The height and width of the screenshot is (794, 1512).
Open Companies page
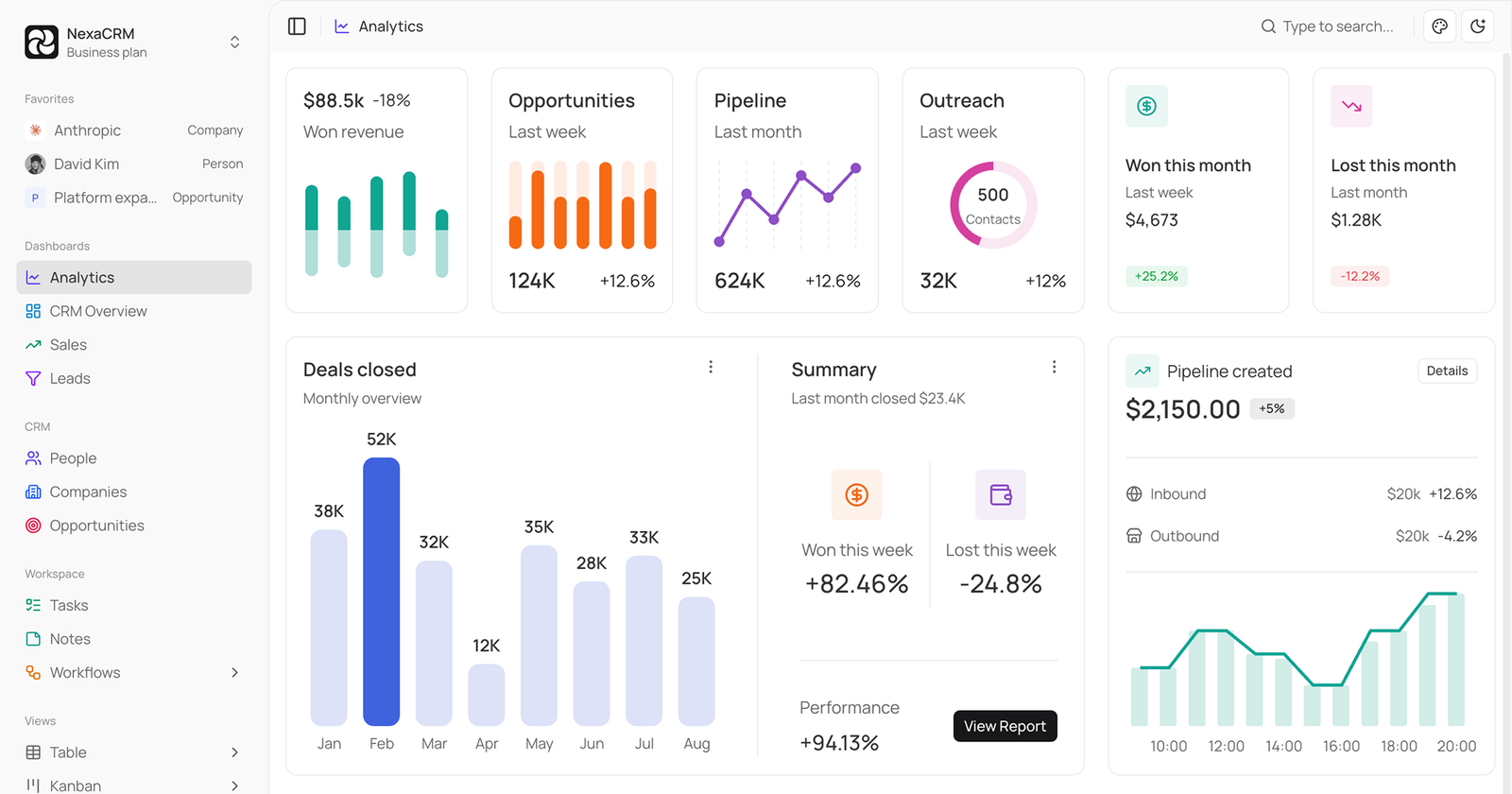tap(134, 492)
